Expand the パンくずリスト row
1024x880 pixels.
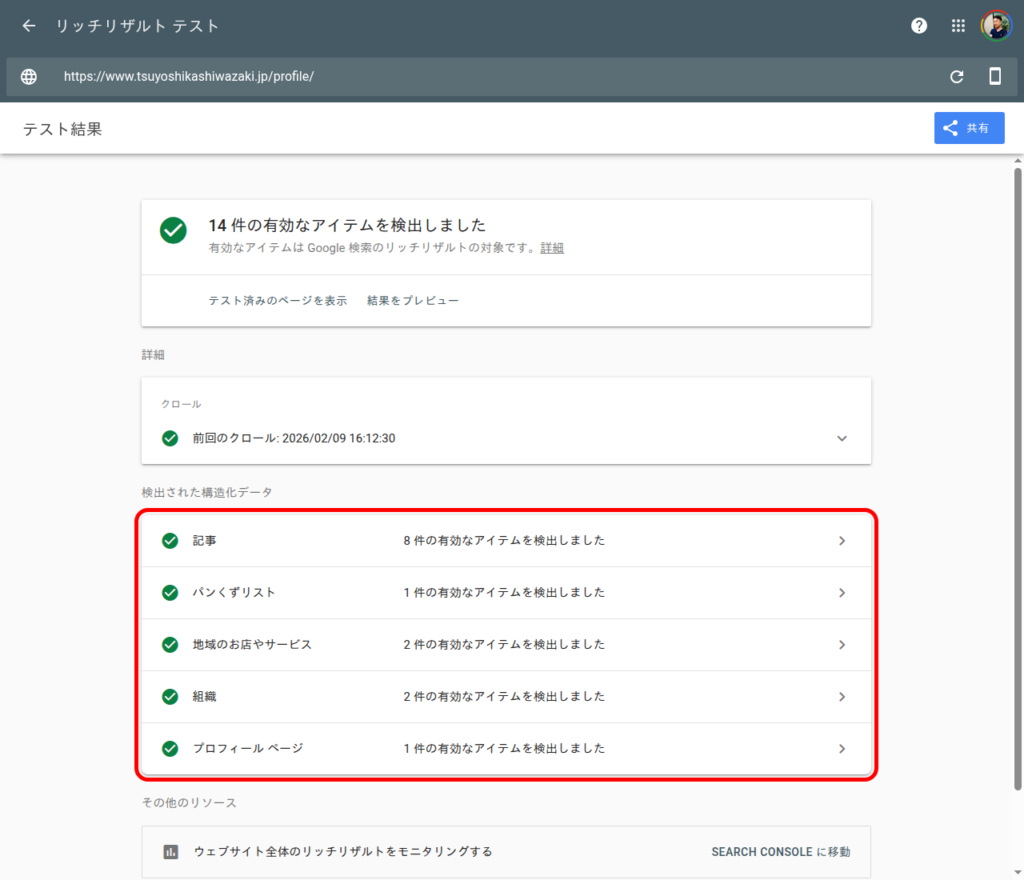point(842,592)
